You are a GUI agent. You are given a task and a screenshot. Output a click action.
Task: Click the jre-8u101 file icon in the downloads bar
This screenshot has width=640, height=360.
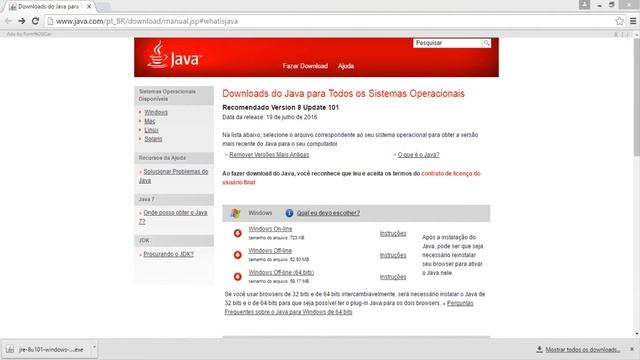pyautogui.click(x=10, y=349)
